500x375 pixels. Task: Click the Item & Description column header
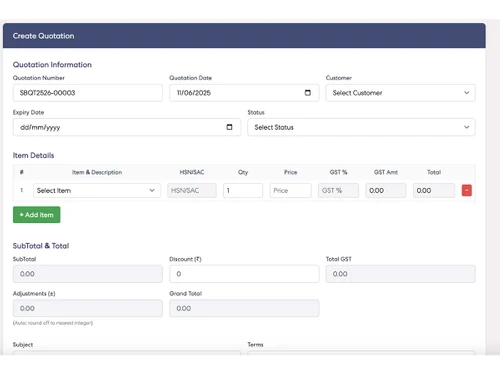(x=97, y=172)
